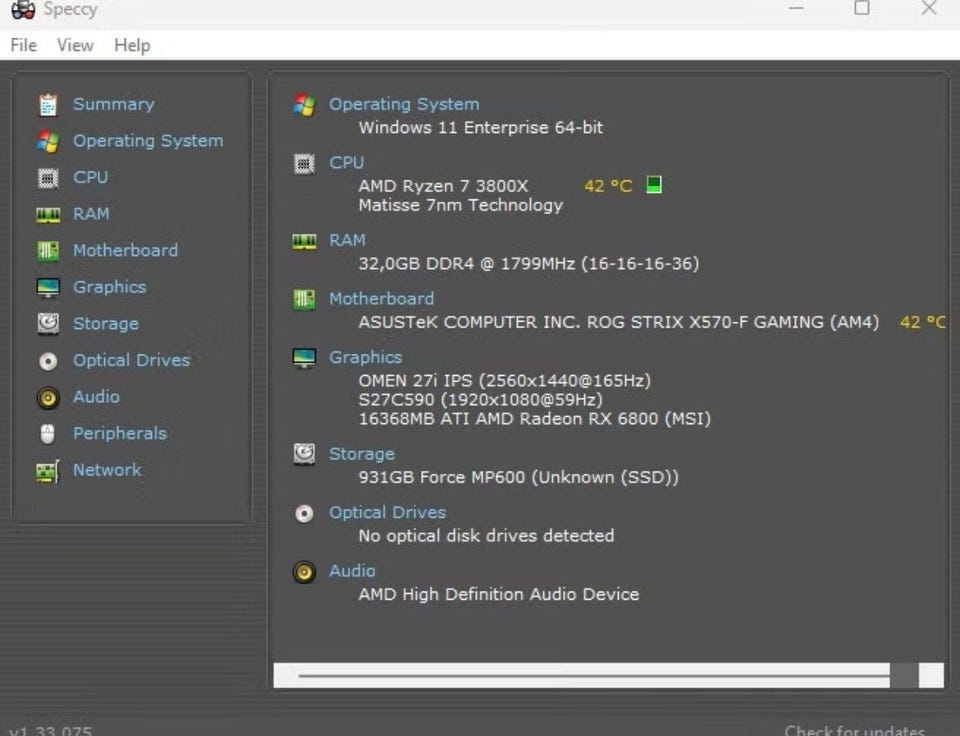Image resolution: width=960 pixels, height=736 pixels.
Task: Open the Help menu
Action: pos(132,45)
